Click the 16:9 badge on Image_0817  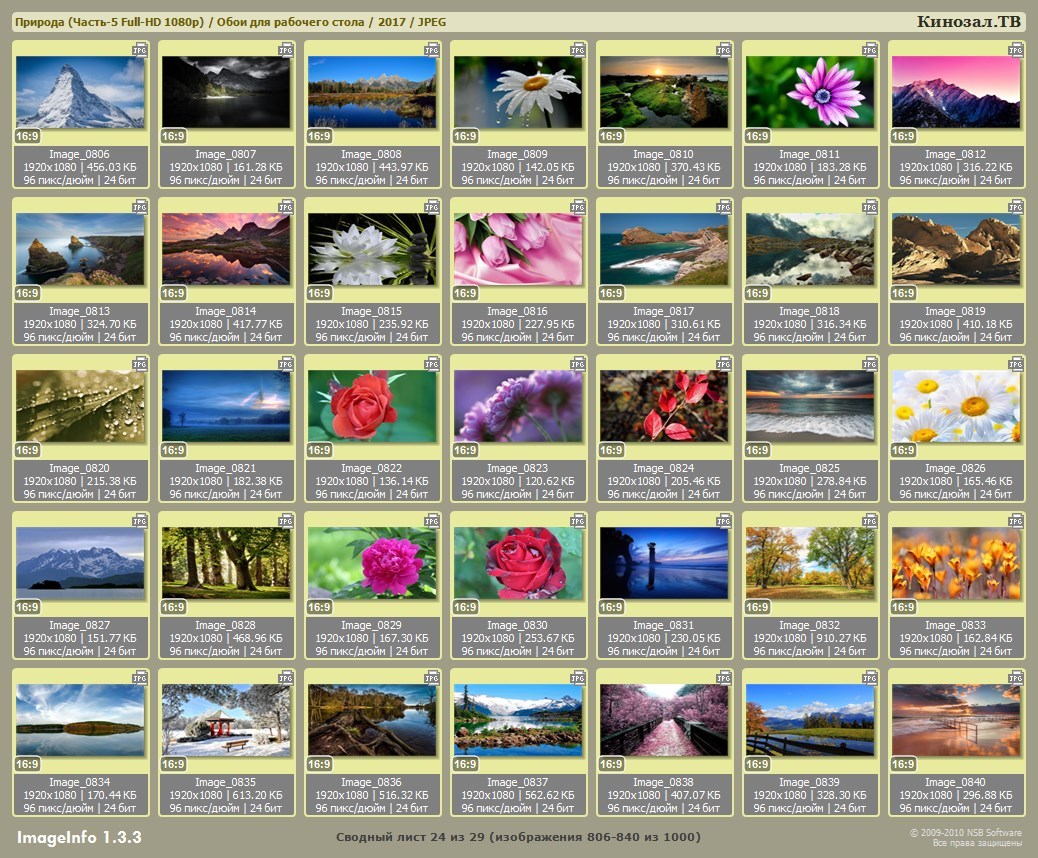click(x=611, y=293)
